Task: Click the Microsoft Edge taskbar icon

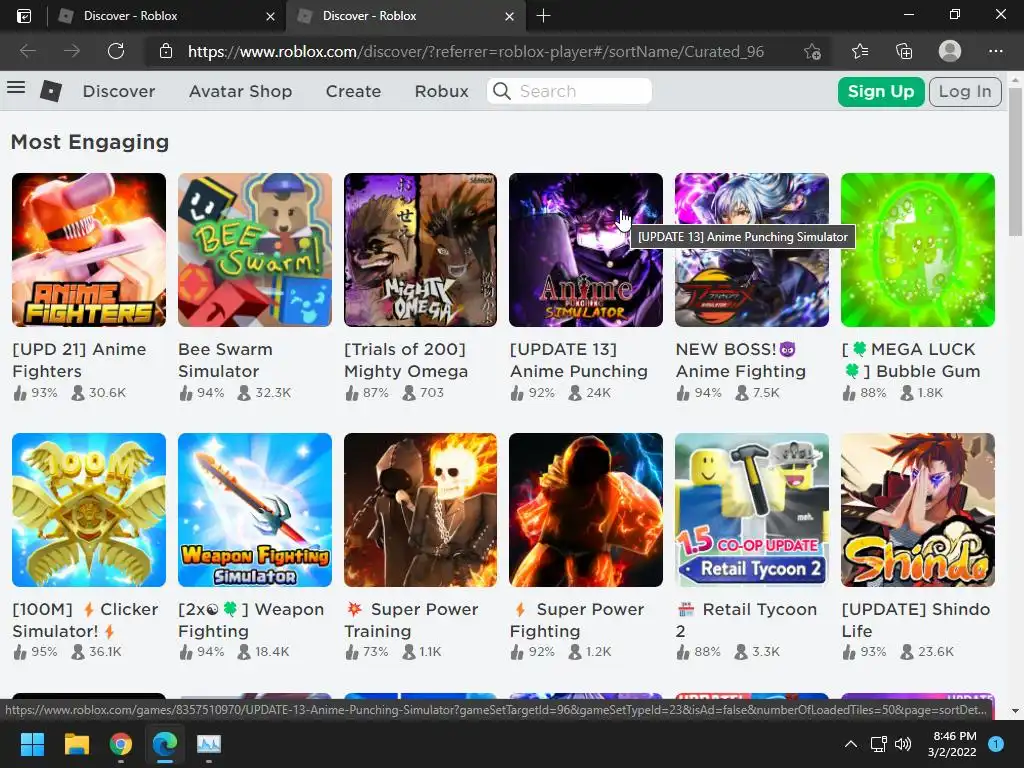Action: (165, 744)
